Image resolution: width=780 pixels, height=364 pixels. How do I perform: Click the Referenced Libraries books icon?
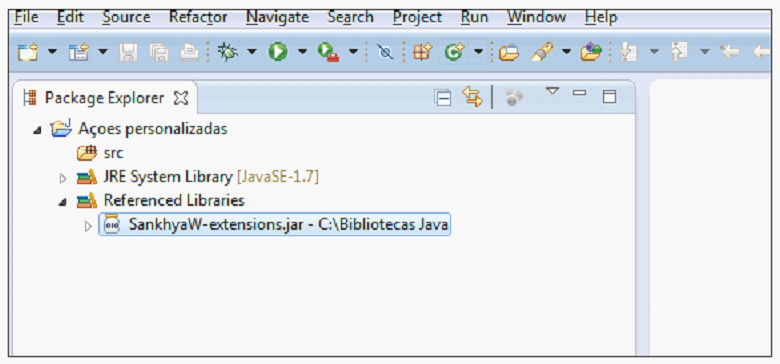87,201
